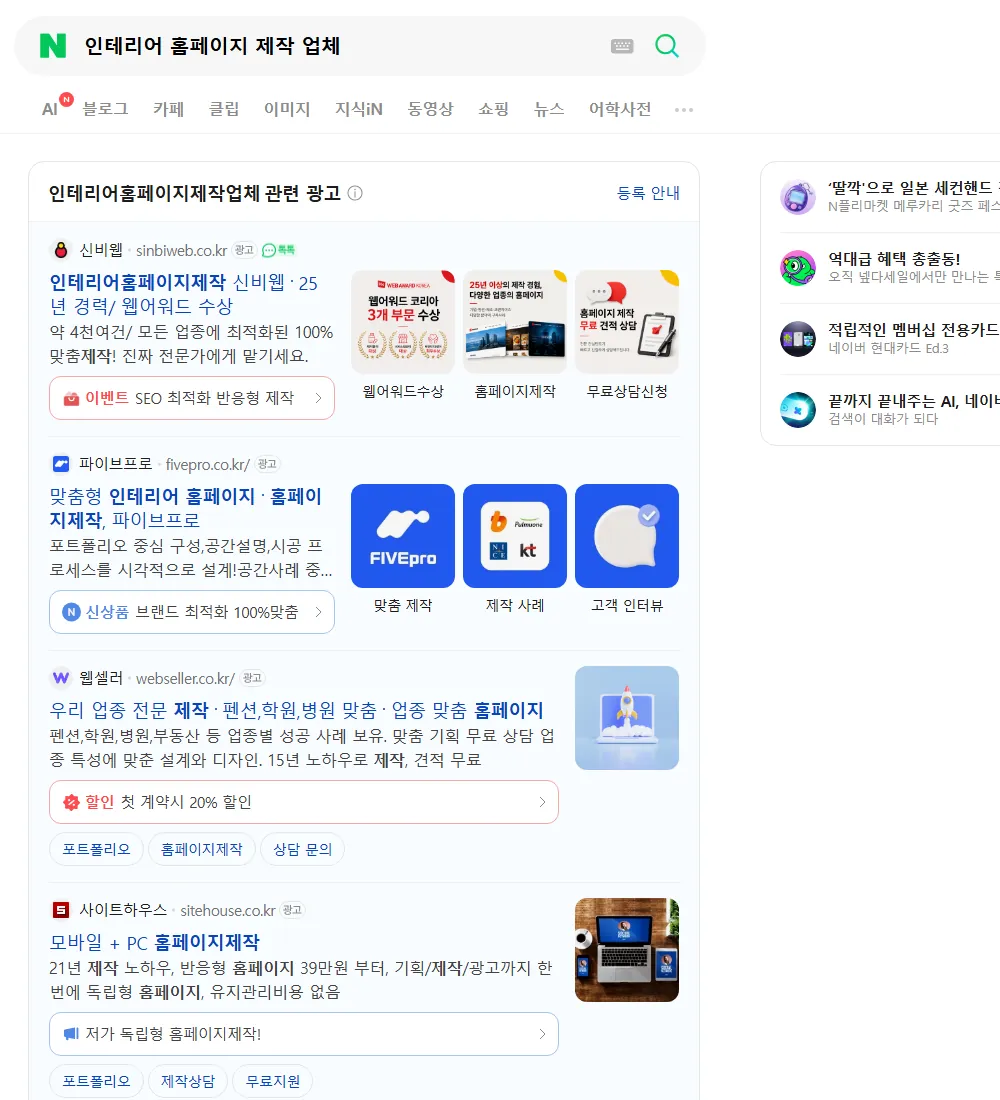Click the 신비웹 톡톡 chat icon
This screenshot has width=1000, height=1100.
(x=279, y=250)
